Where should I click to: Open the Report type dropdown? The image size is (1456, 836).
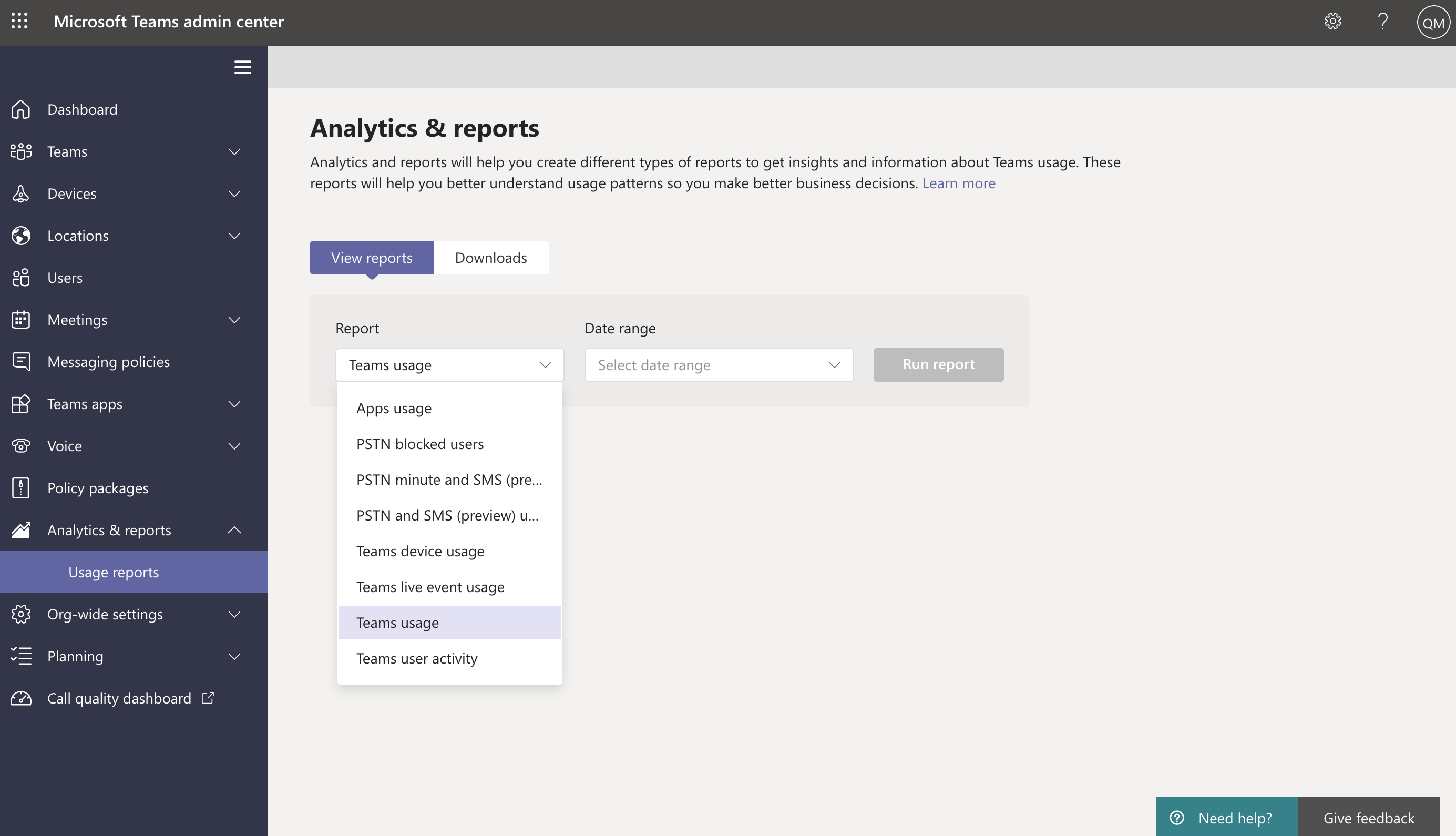[x=449, y=364]
